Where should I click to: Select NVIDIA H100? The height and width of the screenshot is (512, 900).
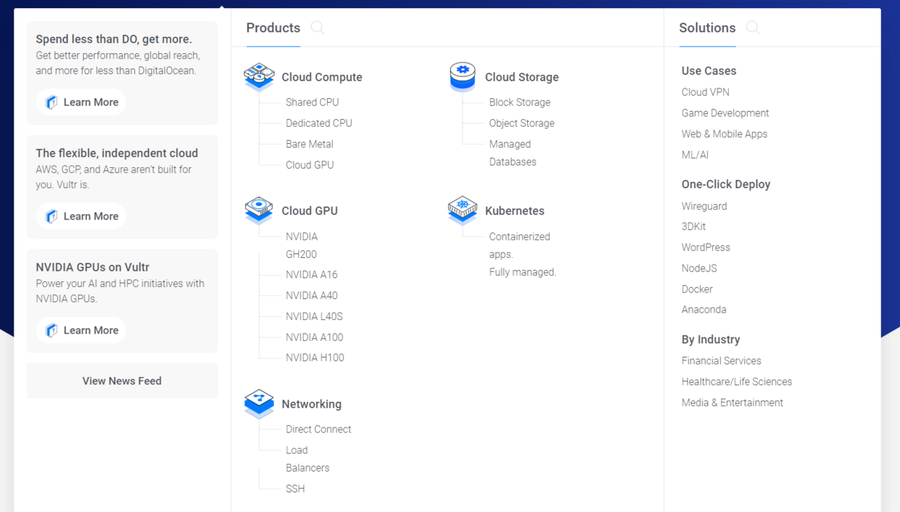(x=315, y=358)
